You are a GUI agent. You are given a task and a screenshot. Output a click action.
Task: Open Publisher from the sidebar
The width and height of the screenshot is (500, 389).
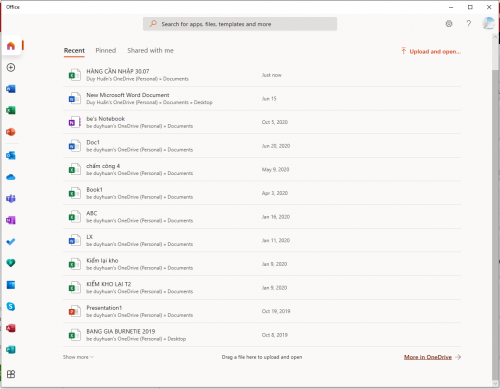[11, 350]
